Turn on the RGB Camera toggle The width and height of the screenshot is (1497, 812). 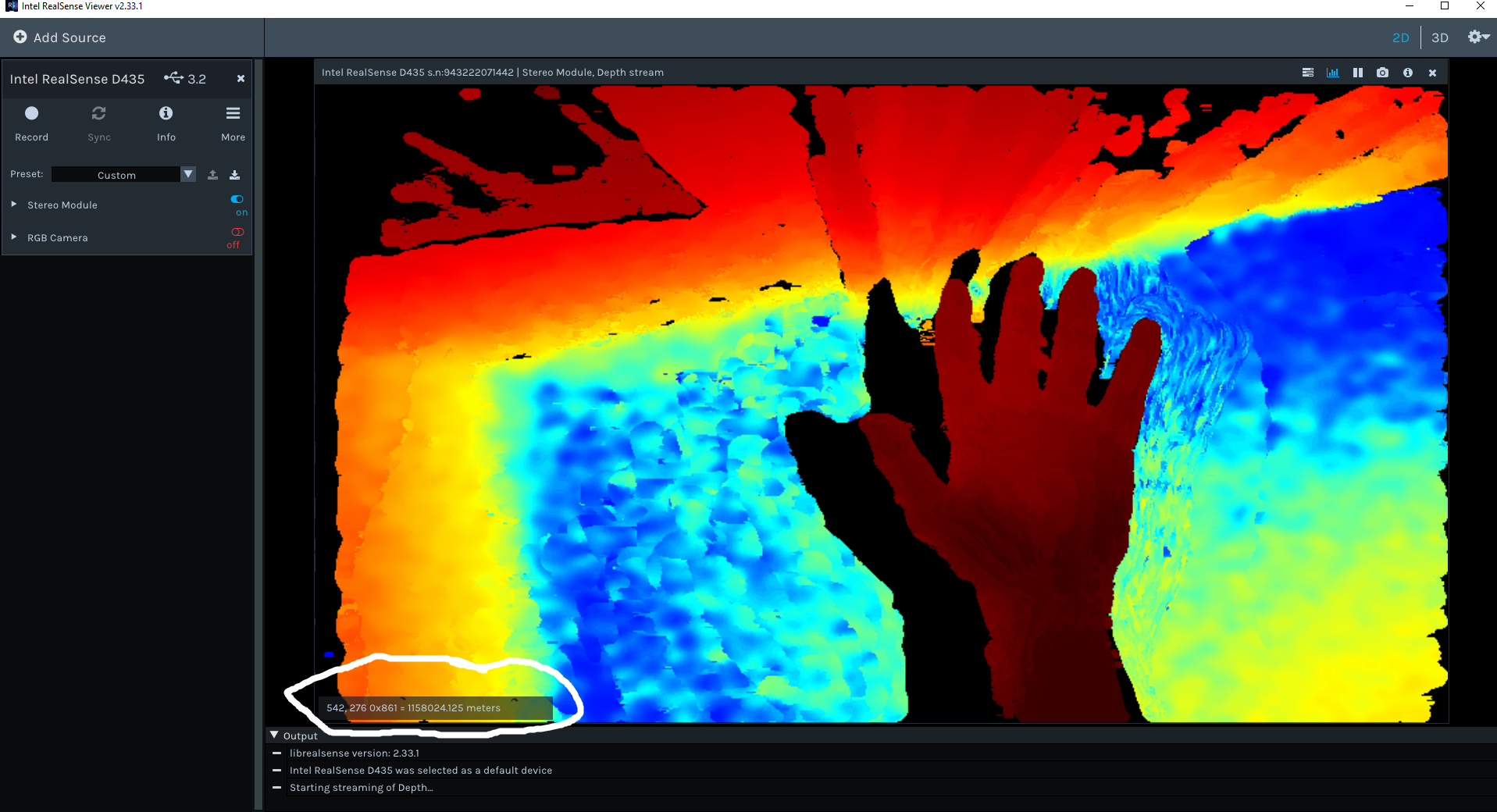pyautogui.click(x=237, y=232)
